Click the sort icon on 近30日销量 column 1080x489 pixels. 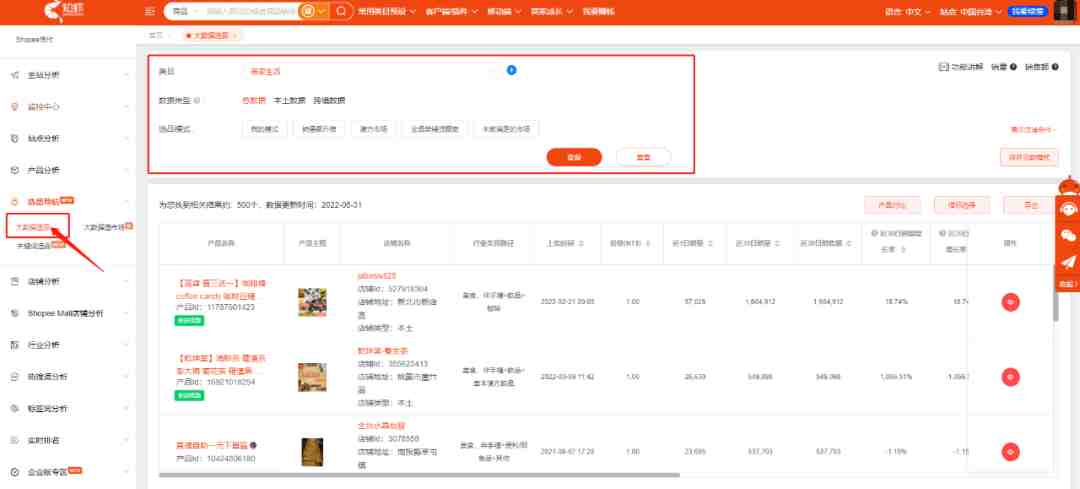click(778, 243)
